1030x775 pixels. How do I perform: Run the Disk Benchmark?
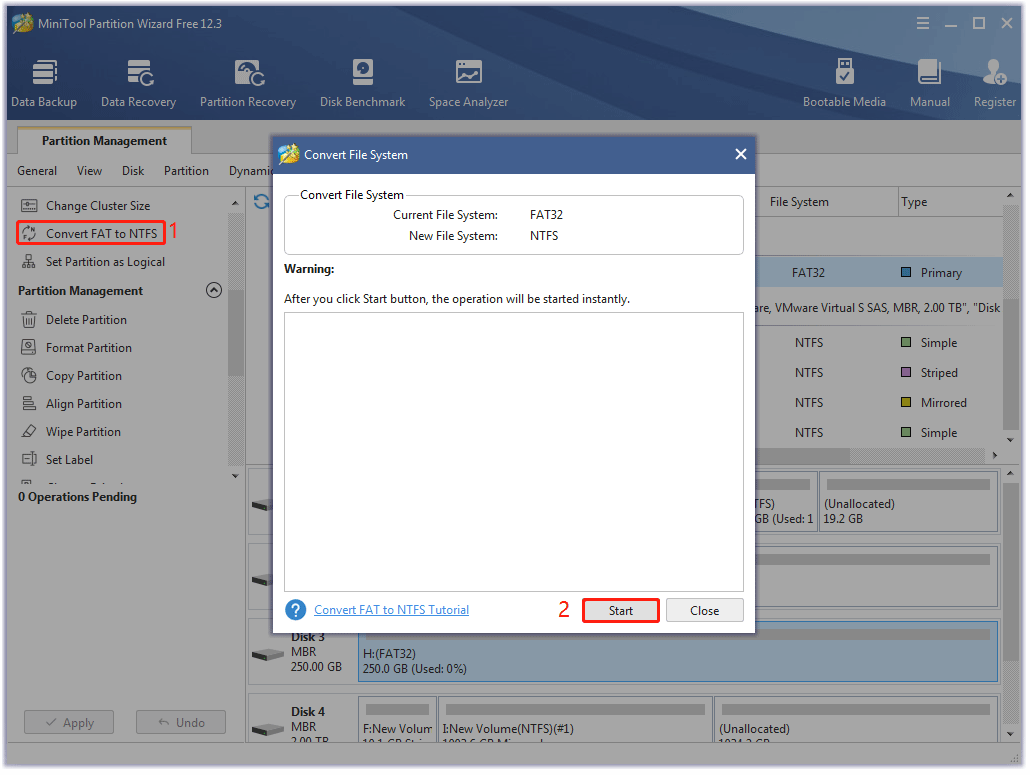(x=362, y=80)
